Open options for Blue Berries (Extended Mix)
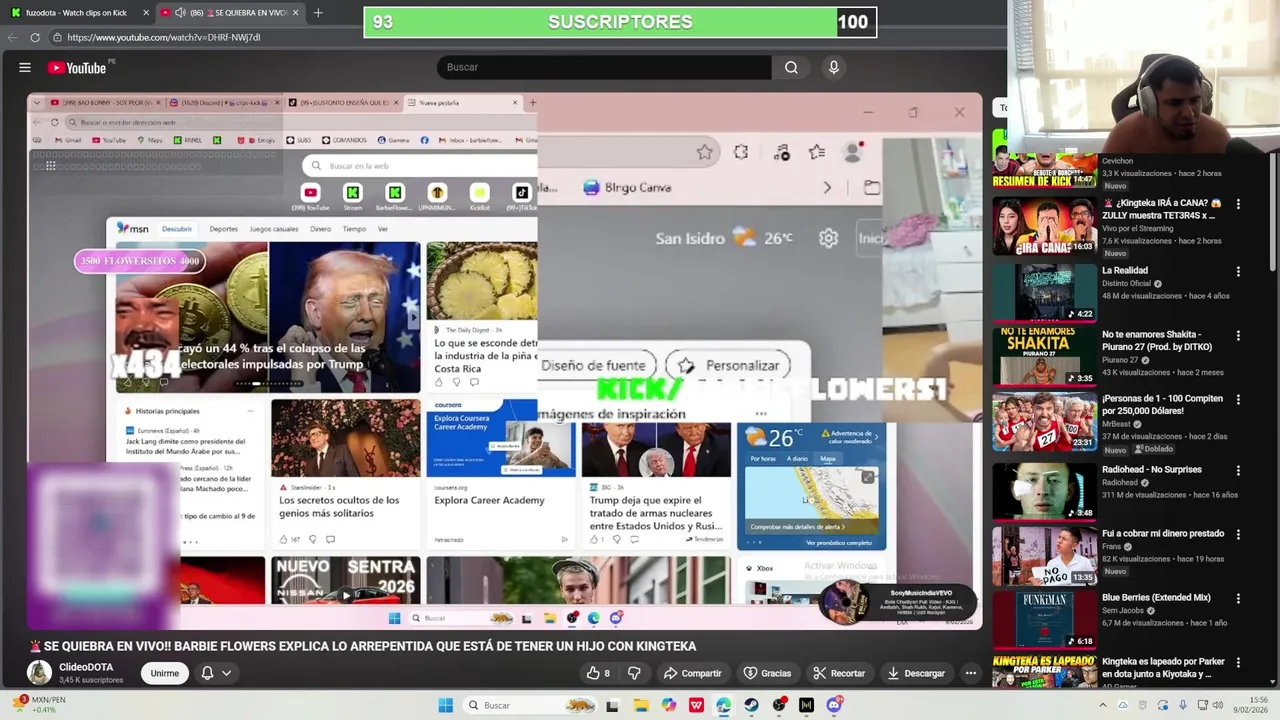The image size is (1280, 720). [1238, 598]
